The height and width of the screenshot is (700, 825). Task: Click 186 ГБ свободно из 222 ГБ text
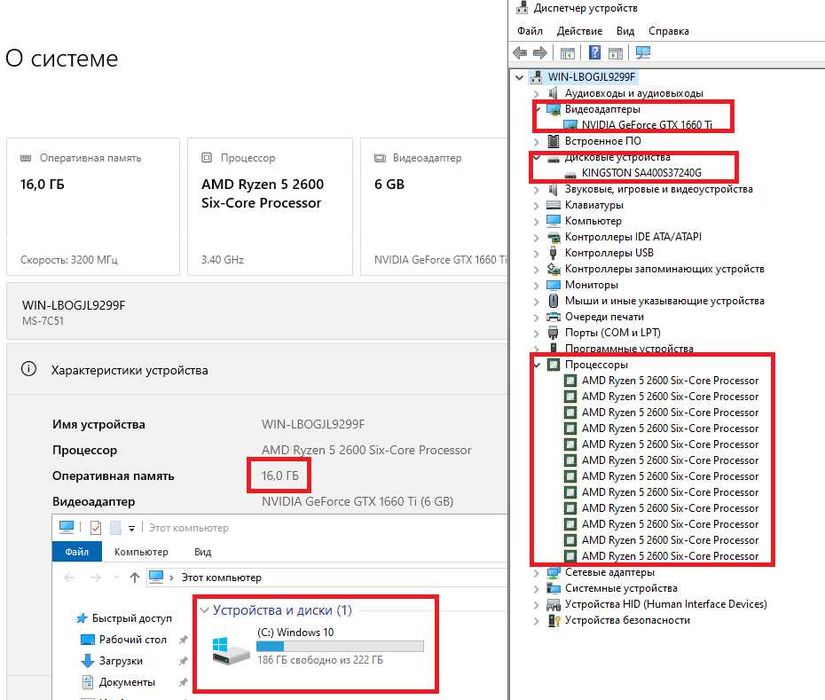point(320,659)
